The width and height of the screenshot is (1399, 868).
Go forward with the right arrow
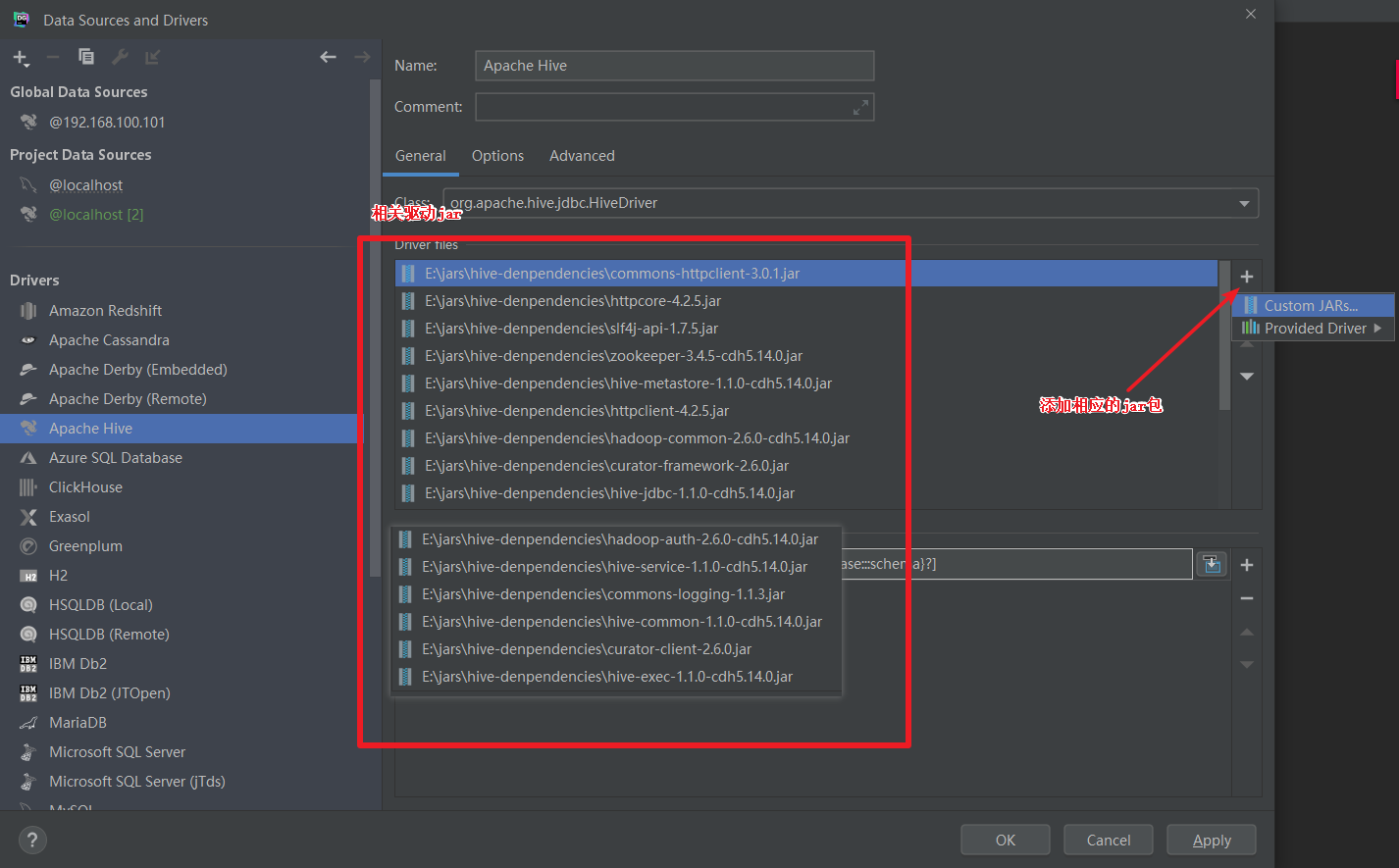(362, 57)
